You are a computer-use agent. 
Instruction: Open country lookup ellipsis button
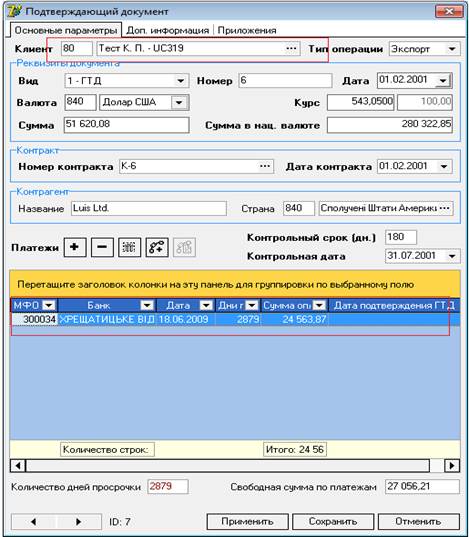tap(444, 208)
